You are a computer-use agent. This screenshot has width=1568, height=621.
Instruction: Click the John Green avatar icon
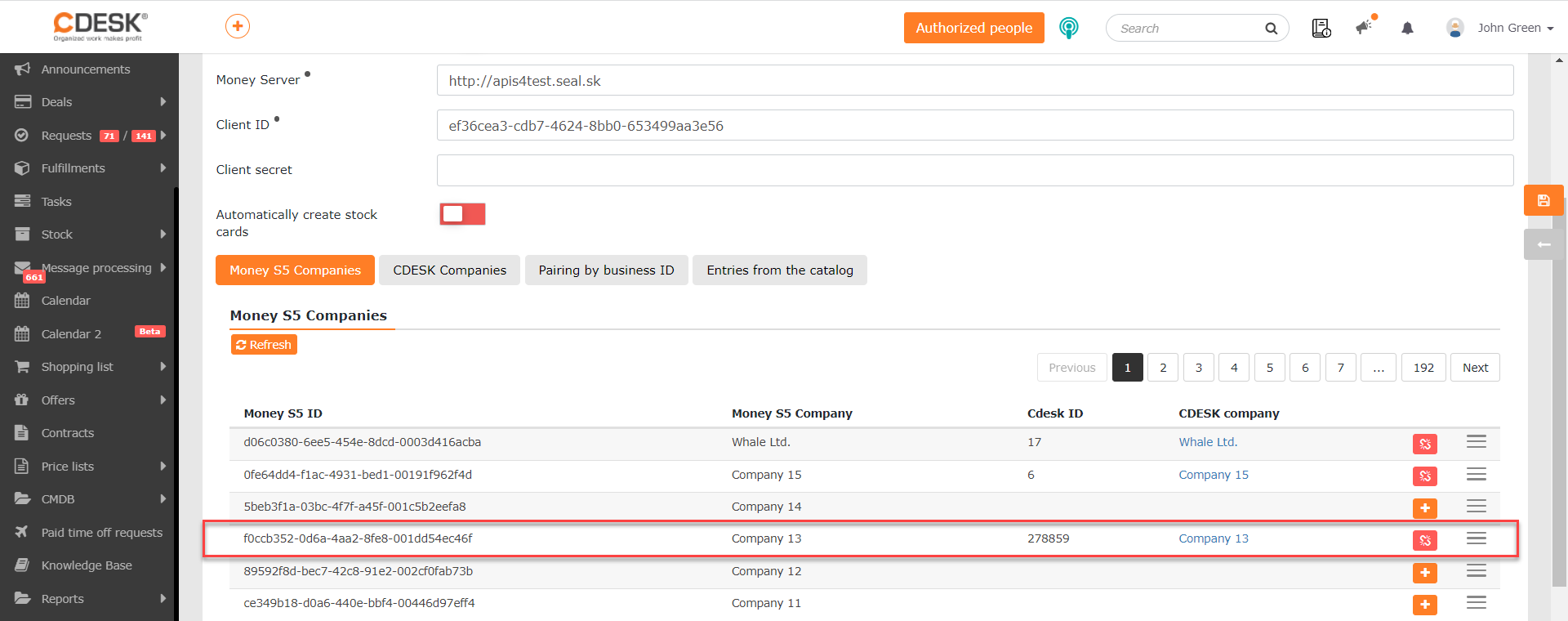[x=1455, y=28]
